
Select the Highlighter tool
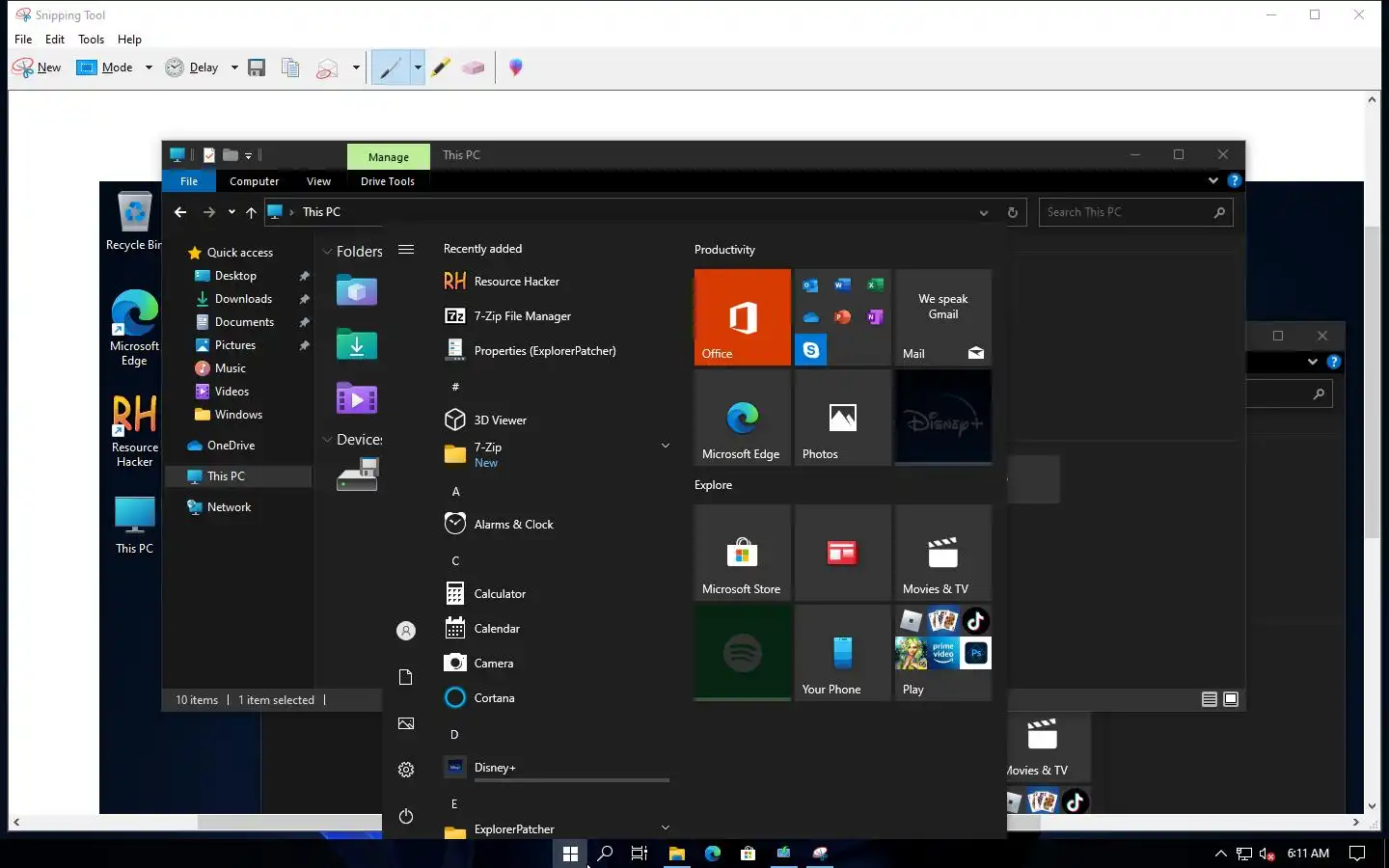coord(441,68)
